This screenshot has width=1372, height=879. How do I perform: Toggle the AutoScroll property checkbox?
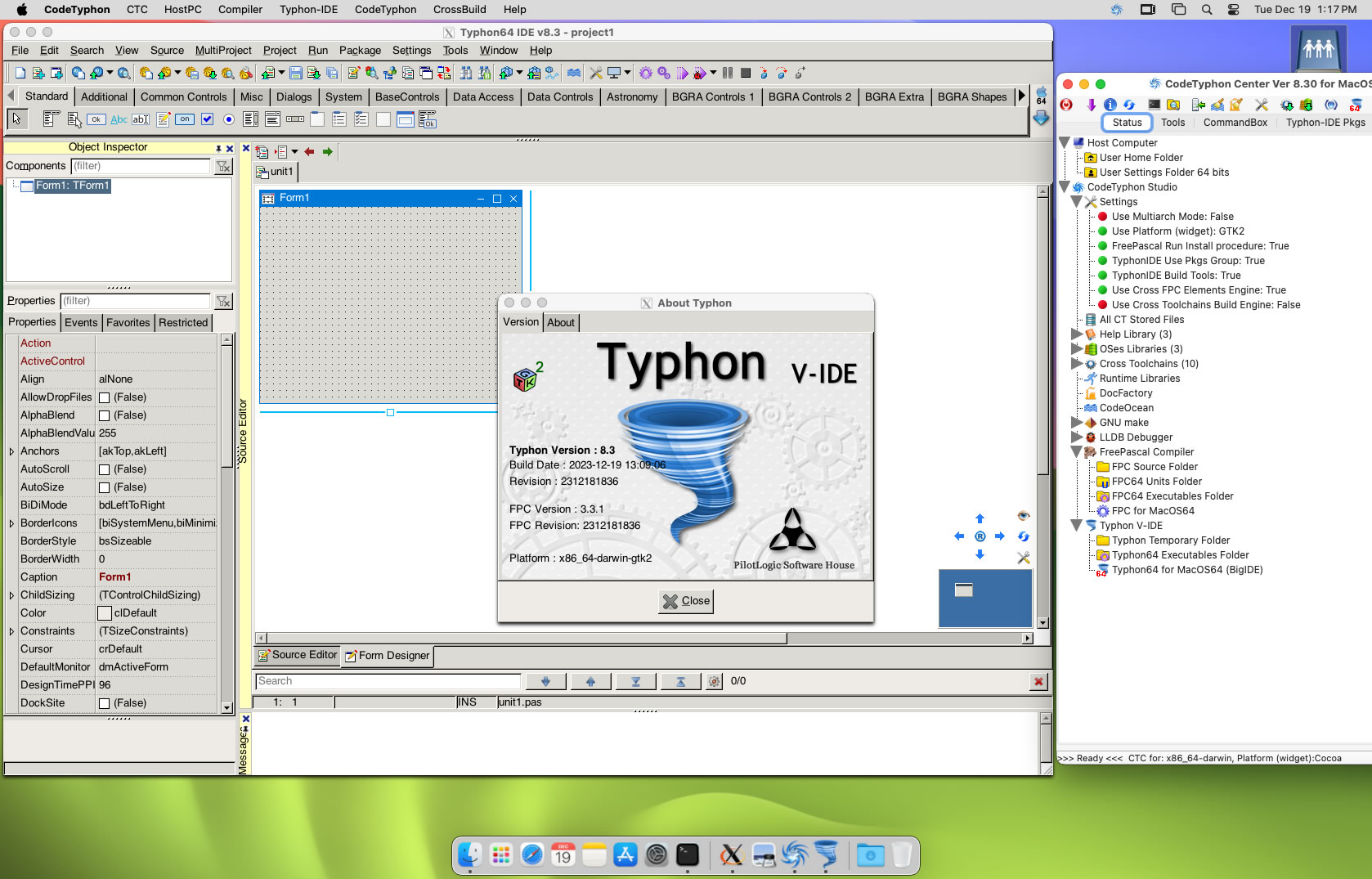click(104, 469)
